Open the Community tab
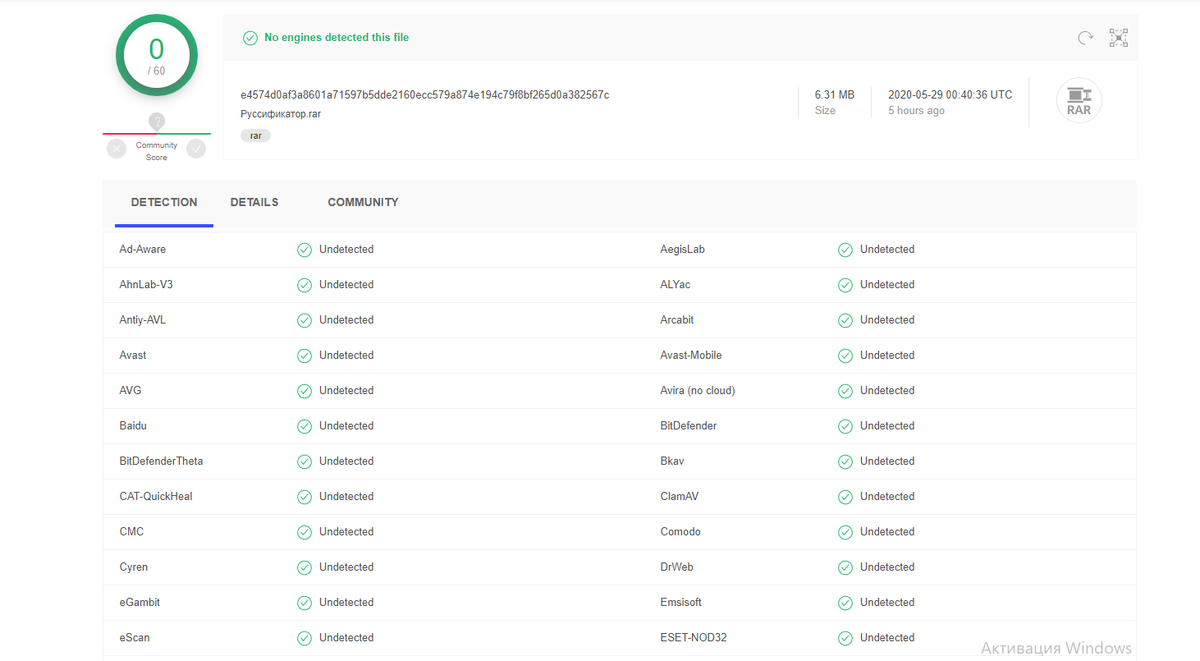This screenshot has width=1200, height=661. pos(363,202)
